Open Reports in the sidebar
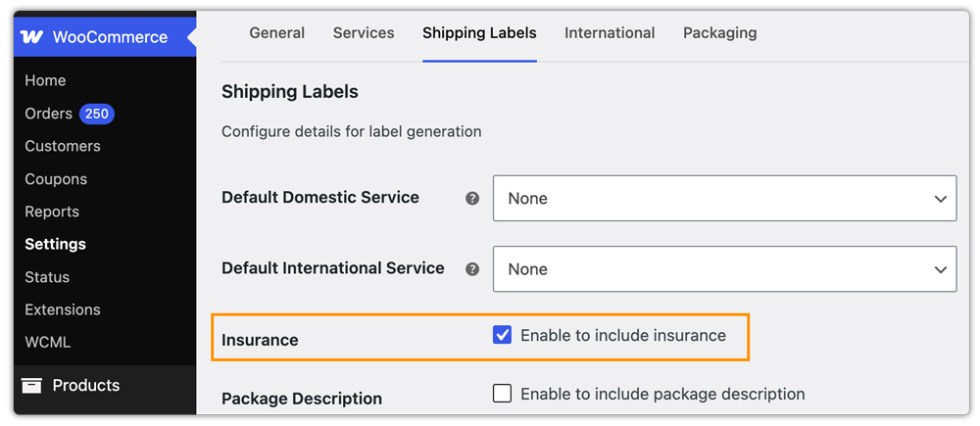Screen dimensions: 980x426 coord(52,212)
